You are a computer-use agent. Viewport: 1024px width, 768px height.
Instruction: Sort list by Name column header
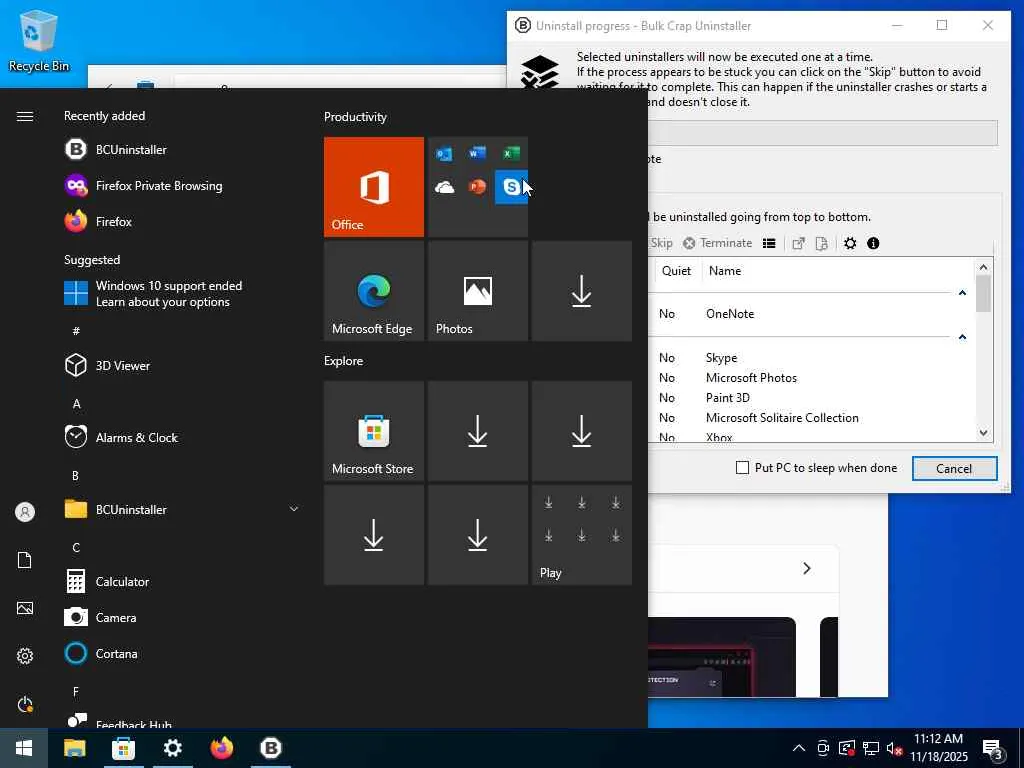pyautogui.click(x=725, y=270)
